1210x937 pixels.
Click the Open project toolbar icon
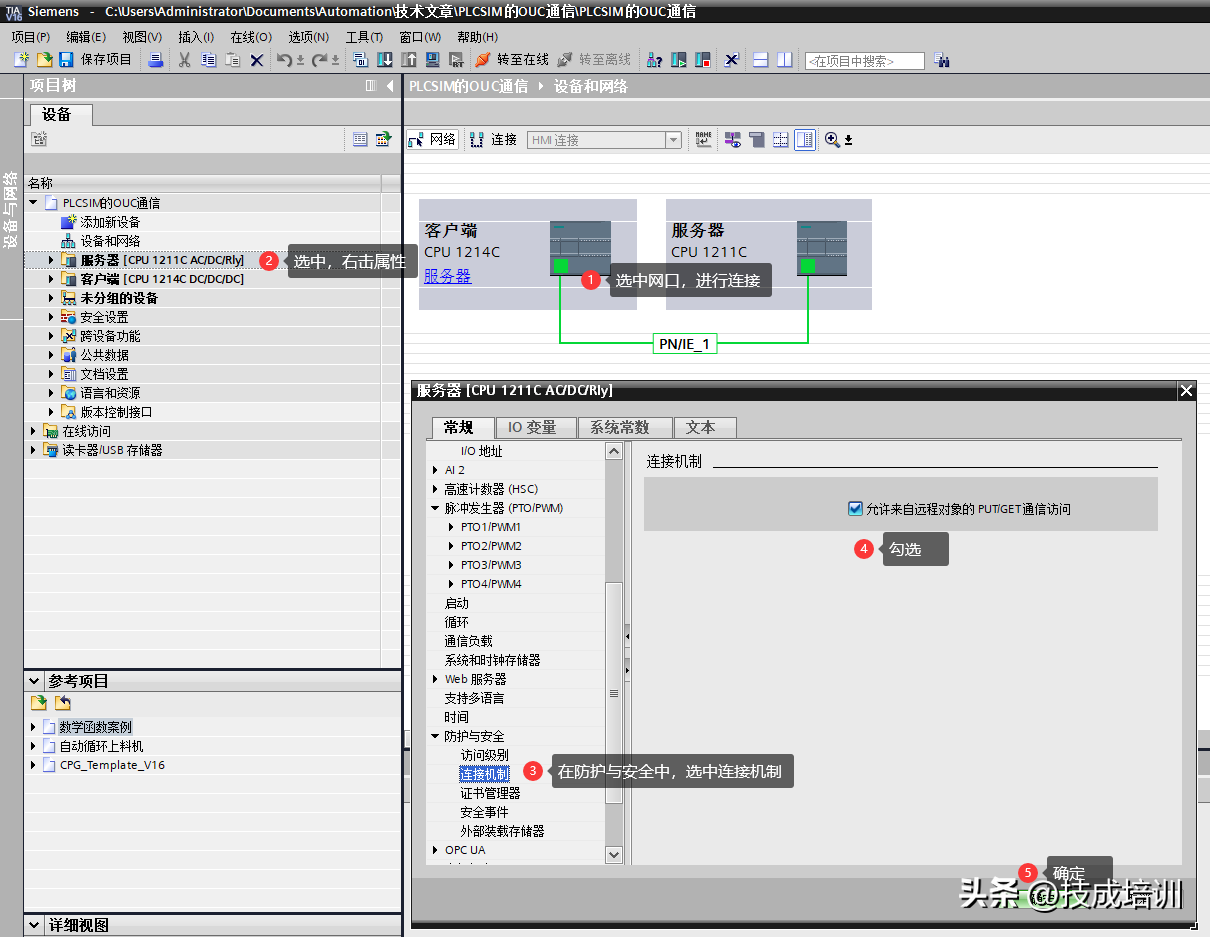tap(44, 60)
